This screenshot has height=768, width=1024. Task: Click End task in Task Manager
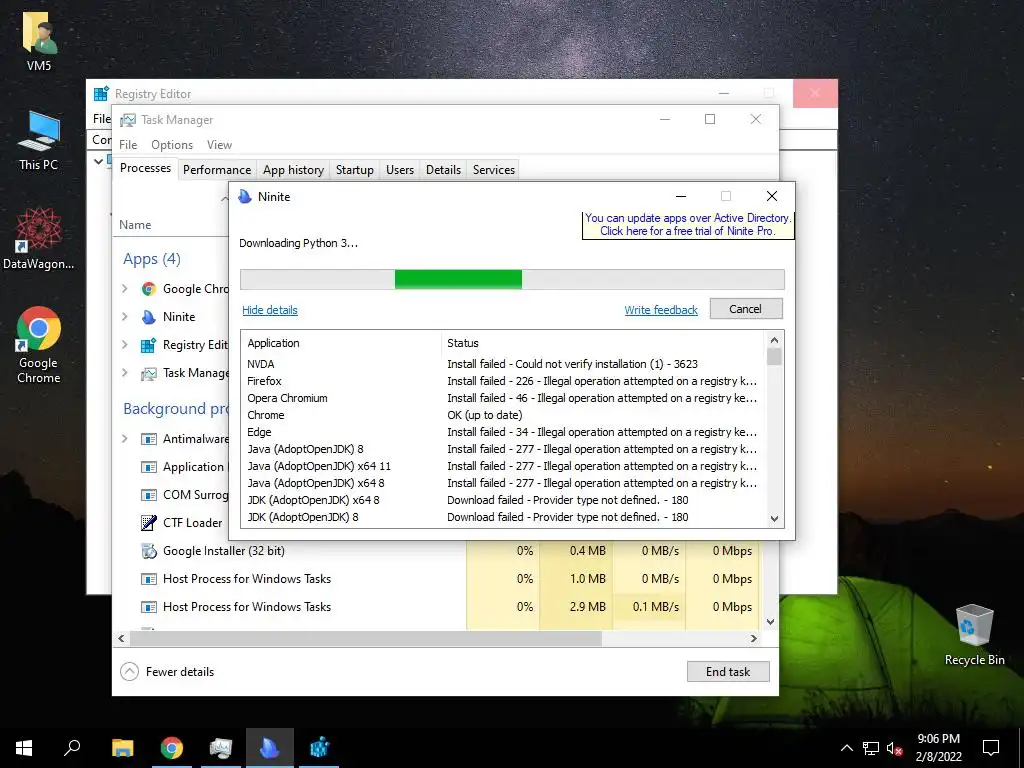728,671
